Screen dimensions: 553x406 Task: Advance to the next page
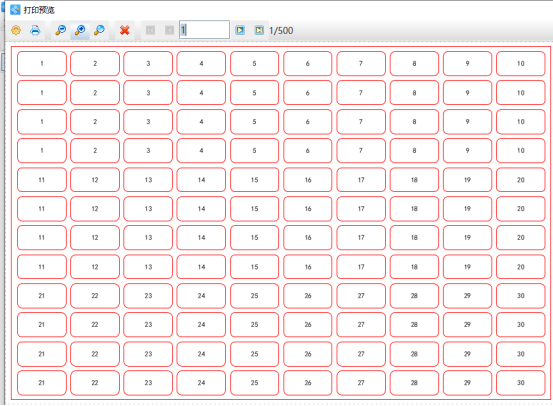tap(240, 30)
